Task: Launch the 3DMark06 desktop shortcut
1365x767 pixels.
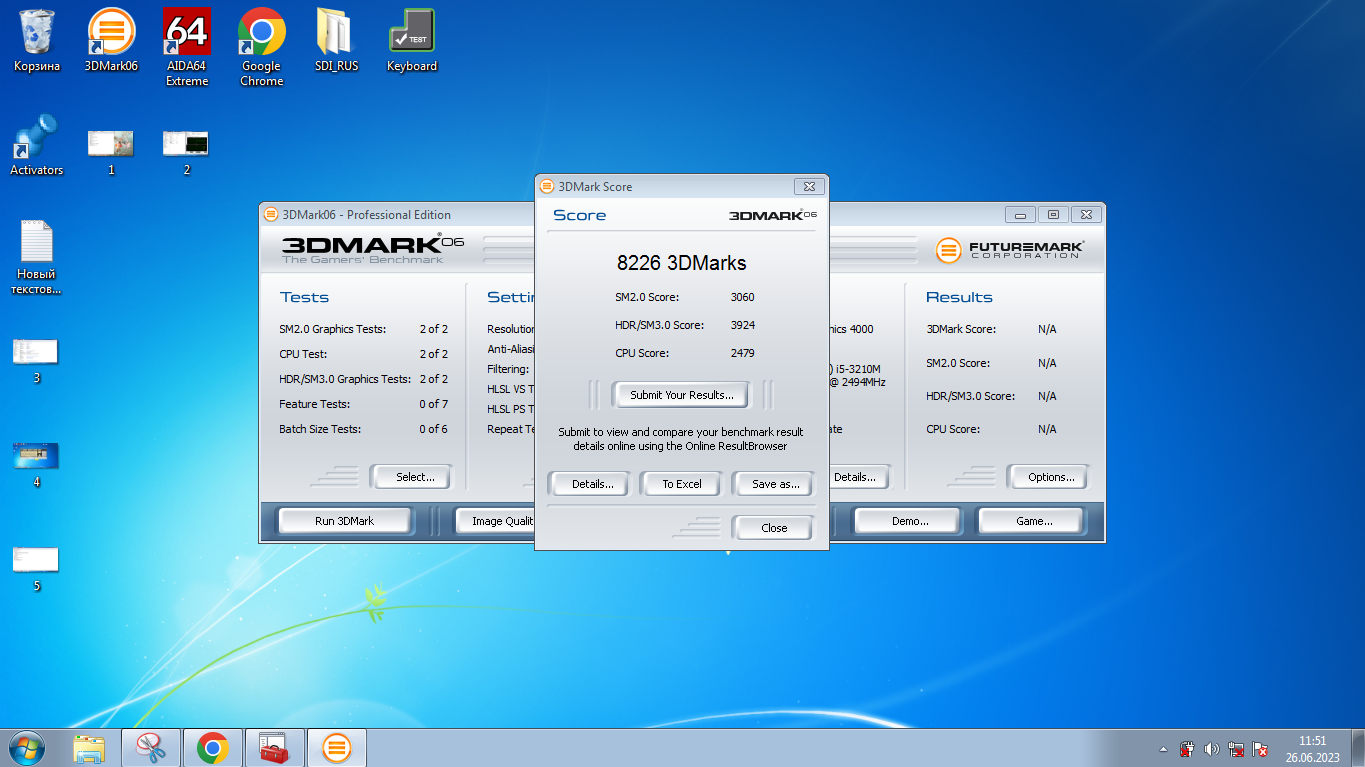Action: 111,41
